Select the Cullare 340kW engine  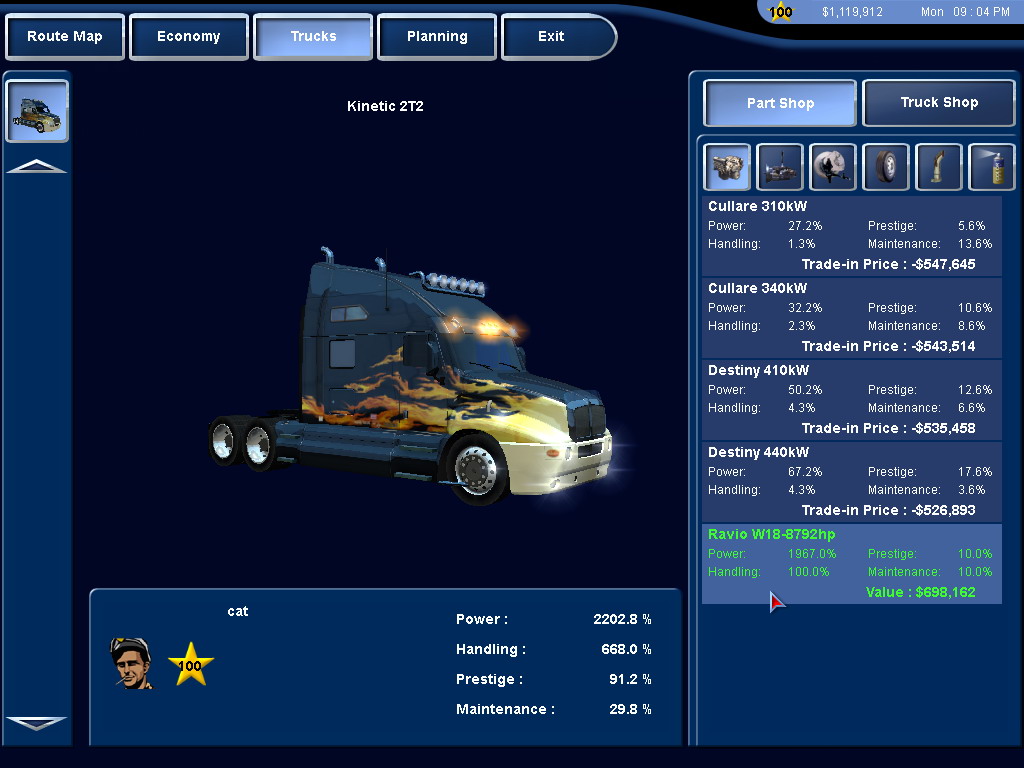852,317
